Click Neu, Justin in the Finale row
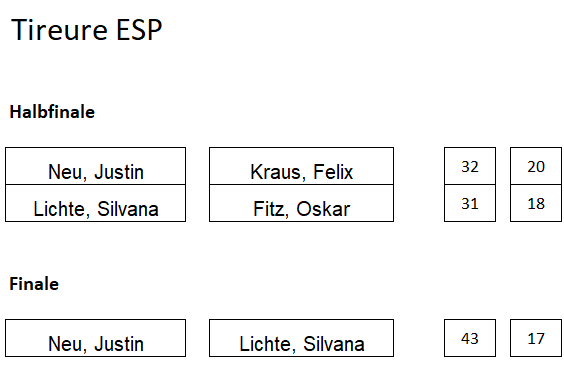 (x=96, y=338)
